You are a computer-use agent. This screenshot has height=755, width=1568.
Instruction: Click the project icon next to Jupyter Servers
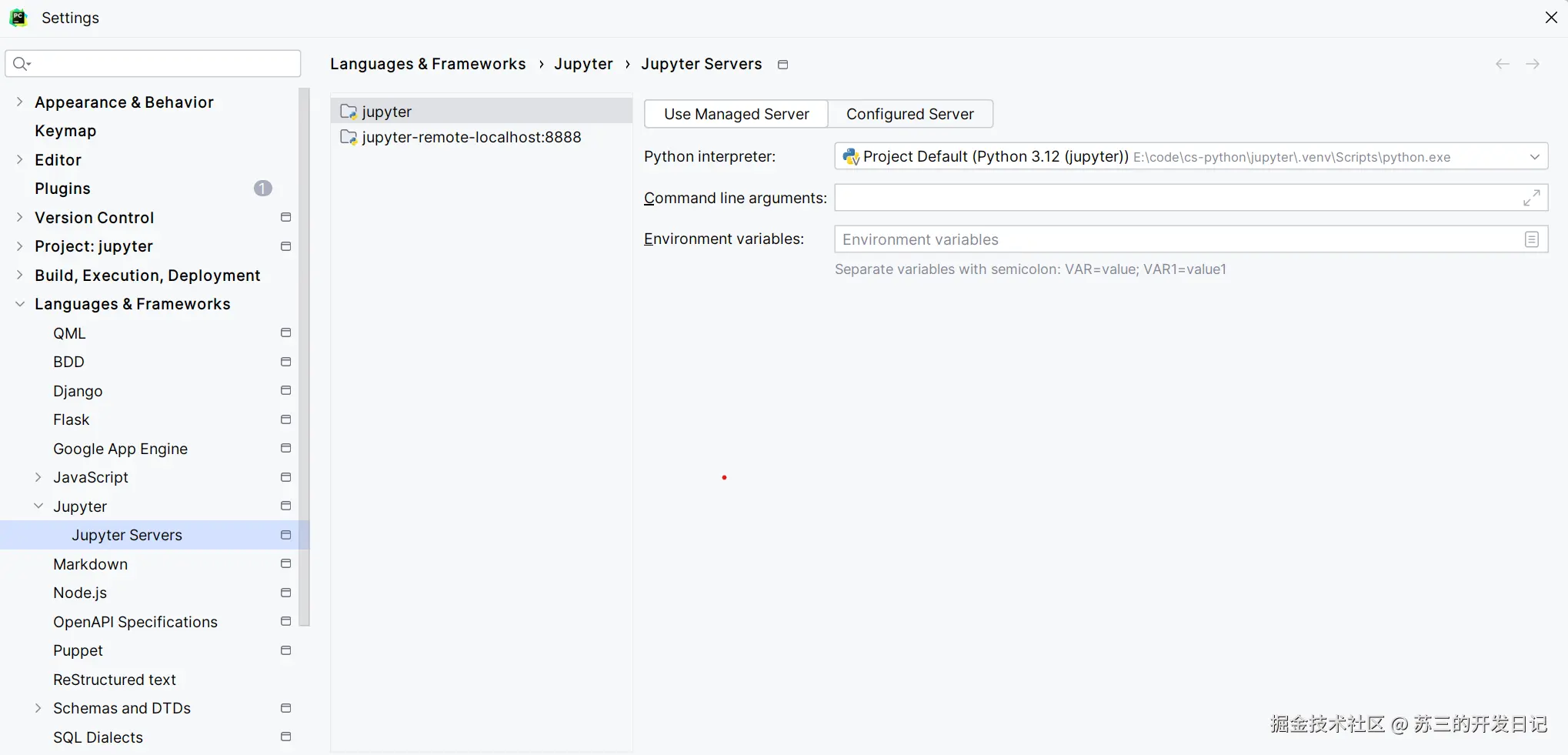[286, 535]
